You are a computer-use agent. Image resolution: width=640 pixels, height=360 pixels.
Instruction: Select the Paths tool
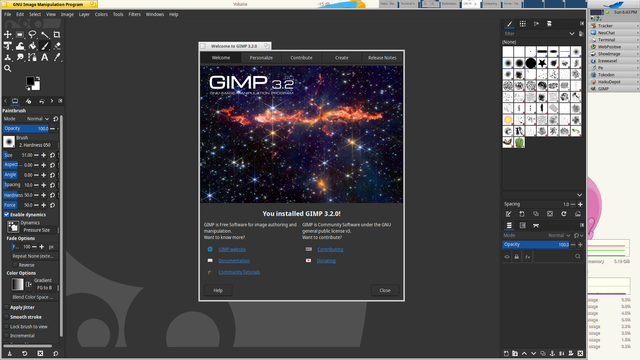point(32,58)
